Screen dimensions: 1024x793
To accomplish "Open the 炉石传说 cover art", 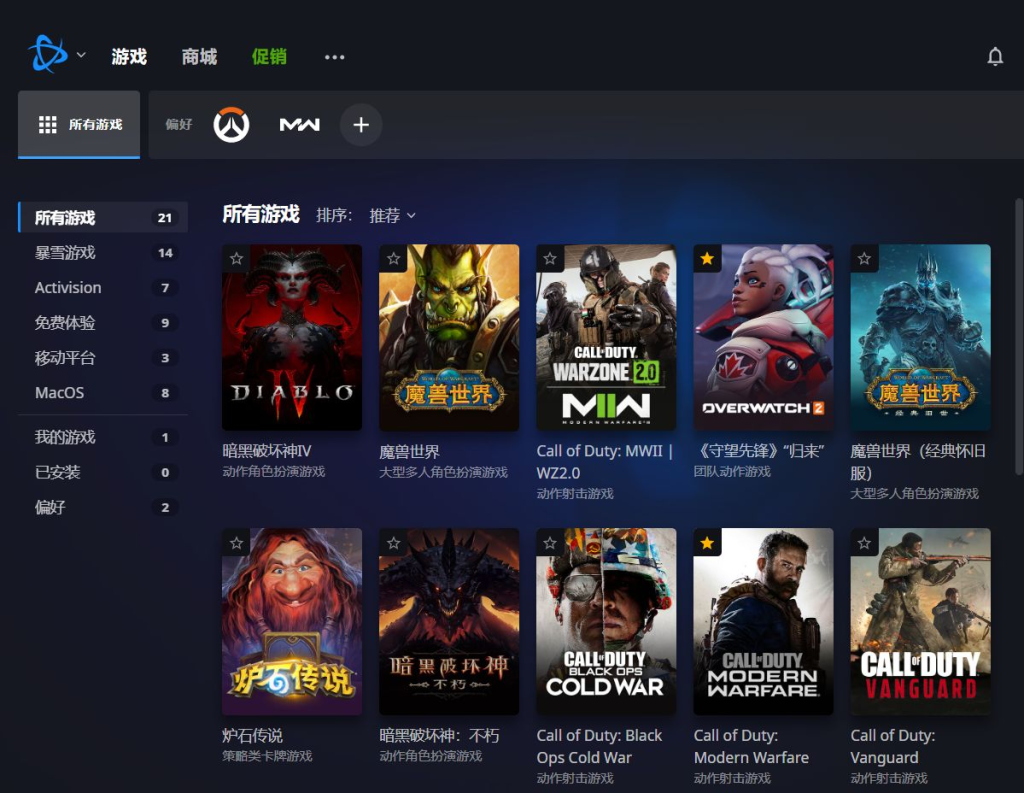I will [292, 622].
